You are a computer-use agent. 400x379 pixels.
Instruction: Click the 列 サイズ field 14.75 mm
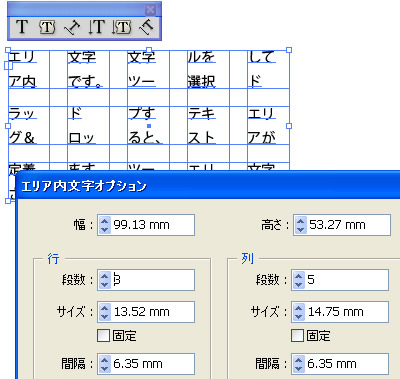(x=340, y=312)
